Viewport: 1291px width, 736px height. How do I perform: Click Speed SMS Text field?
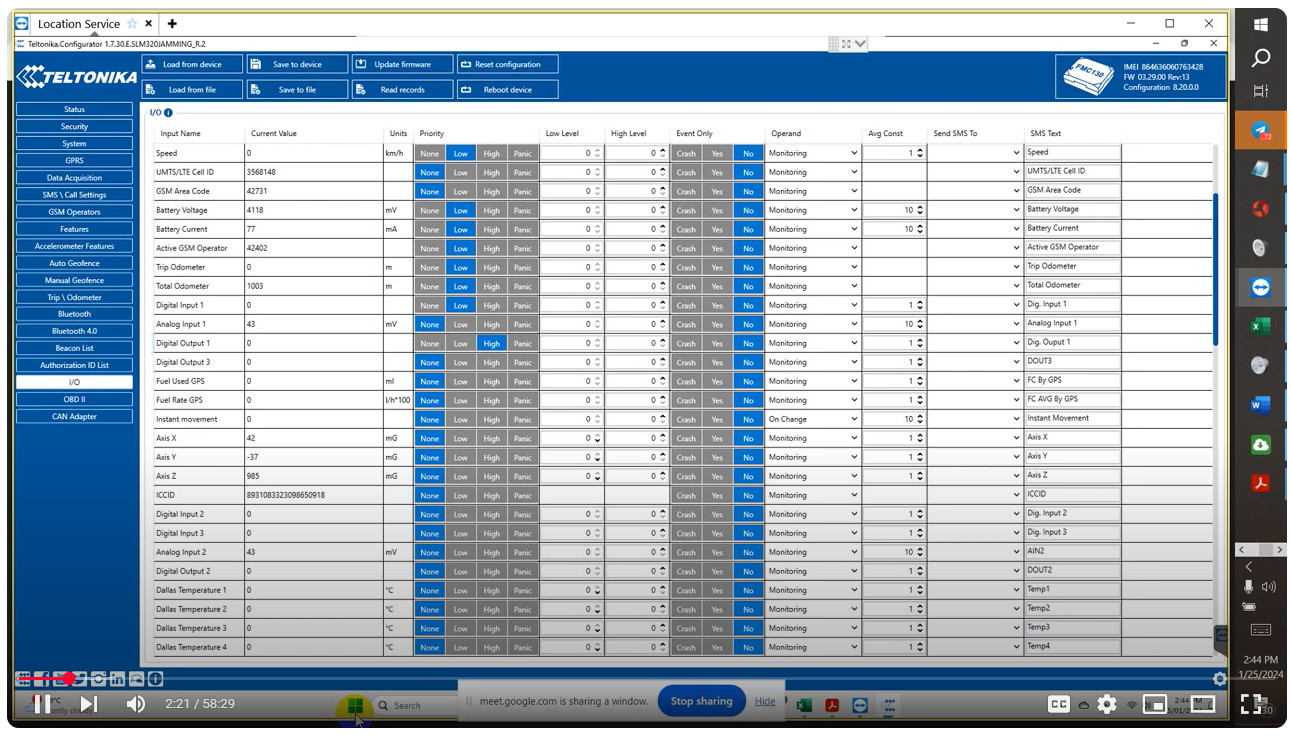click(1073, 152)
